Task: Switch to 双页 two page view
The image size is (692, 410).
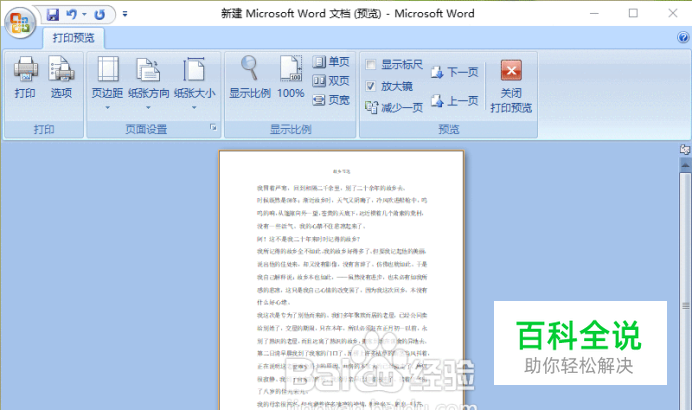Action: [331, 81]
